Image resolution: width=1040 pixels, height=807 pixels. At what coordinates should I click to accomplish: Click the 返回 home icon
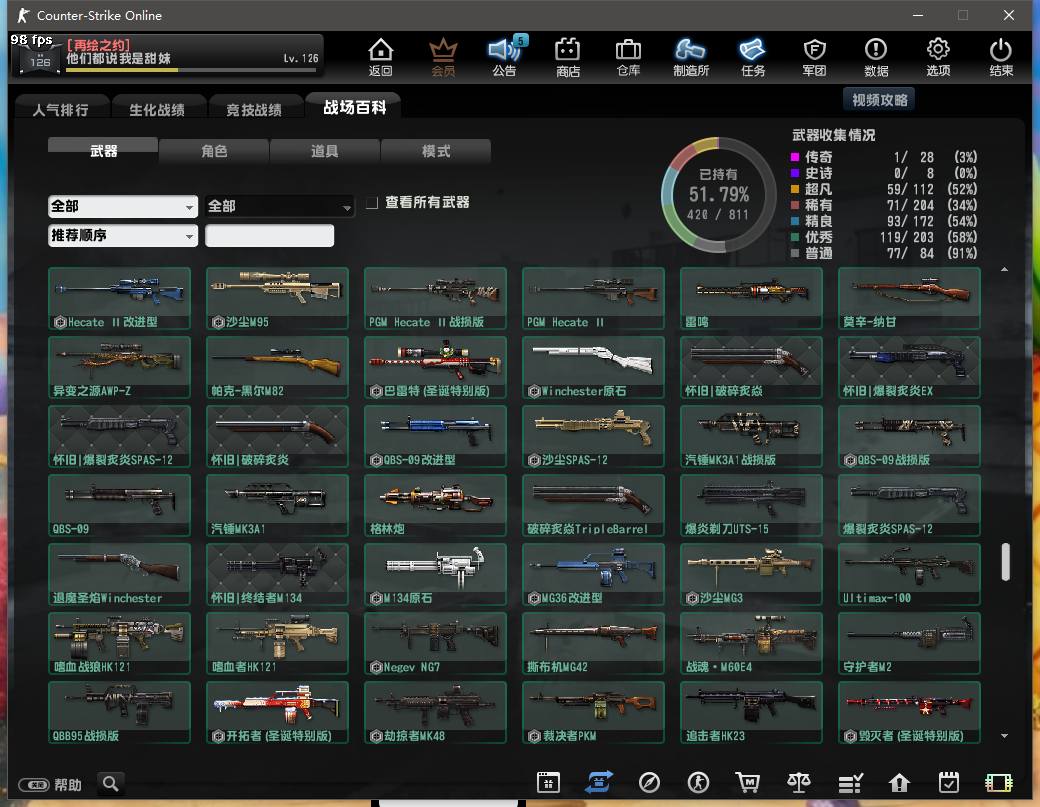click(381, 56)
